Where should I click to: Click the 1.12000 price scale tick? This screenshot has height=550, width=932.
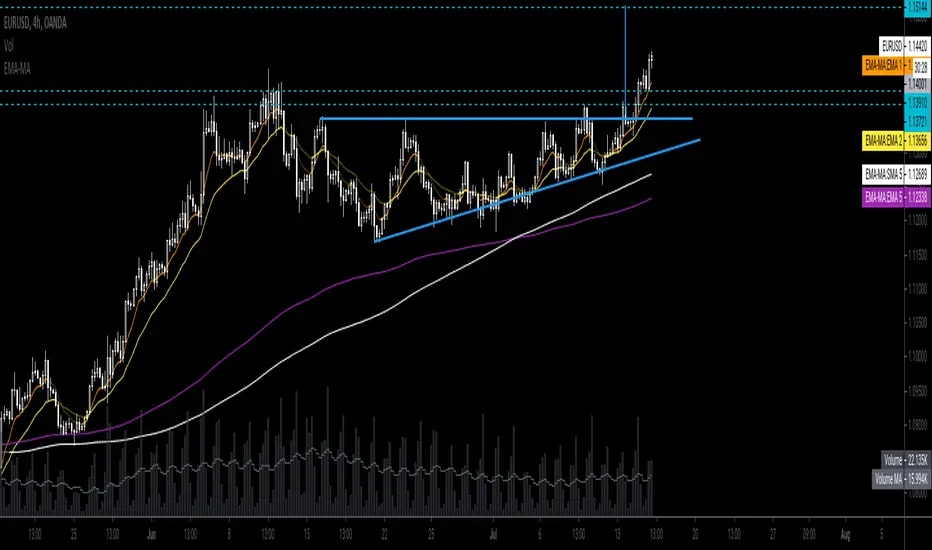(917, 221)
